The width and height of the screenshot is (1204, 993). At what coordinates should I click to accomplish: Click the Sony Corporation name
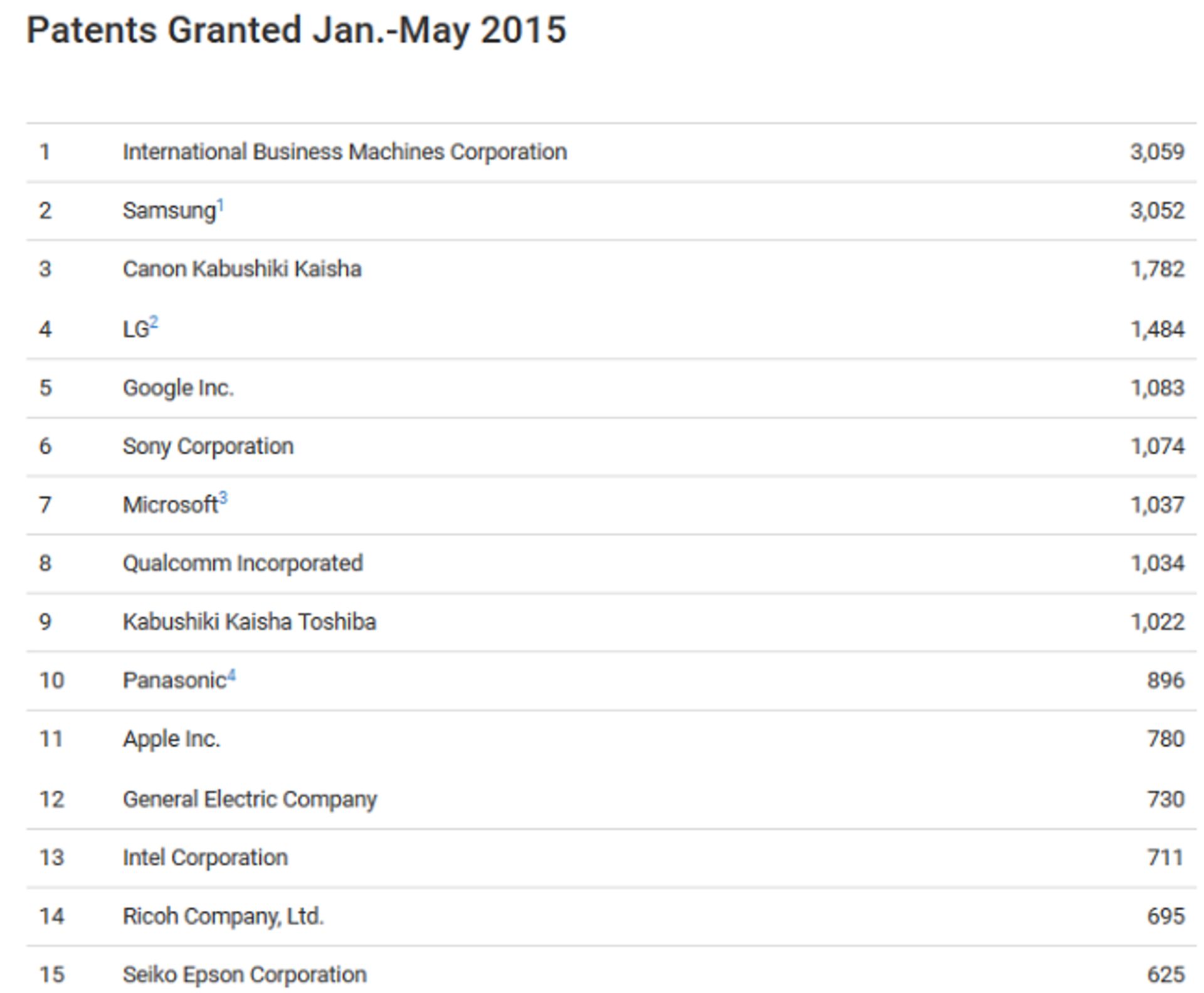coord(208,447)
